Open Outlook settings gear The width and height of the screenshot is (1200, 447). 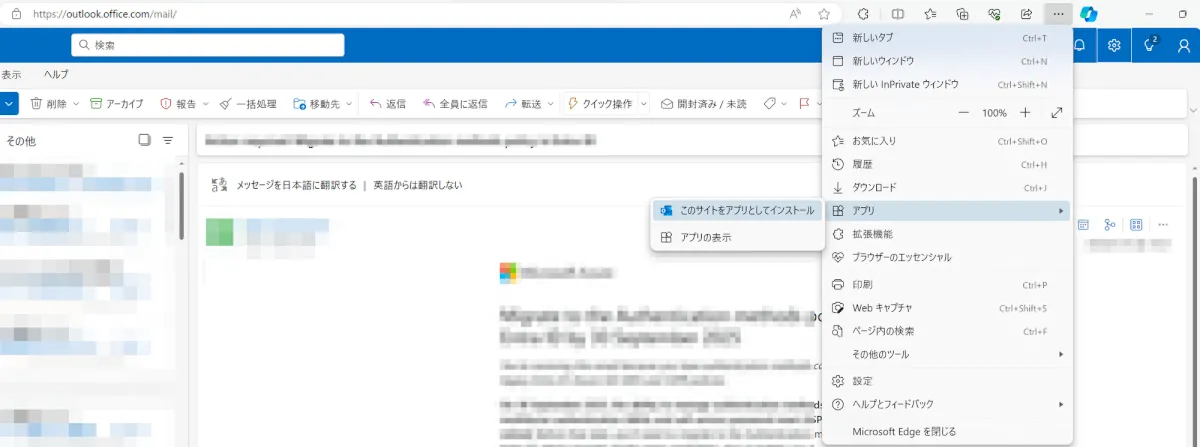1115,45
